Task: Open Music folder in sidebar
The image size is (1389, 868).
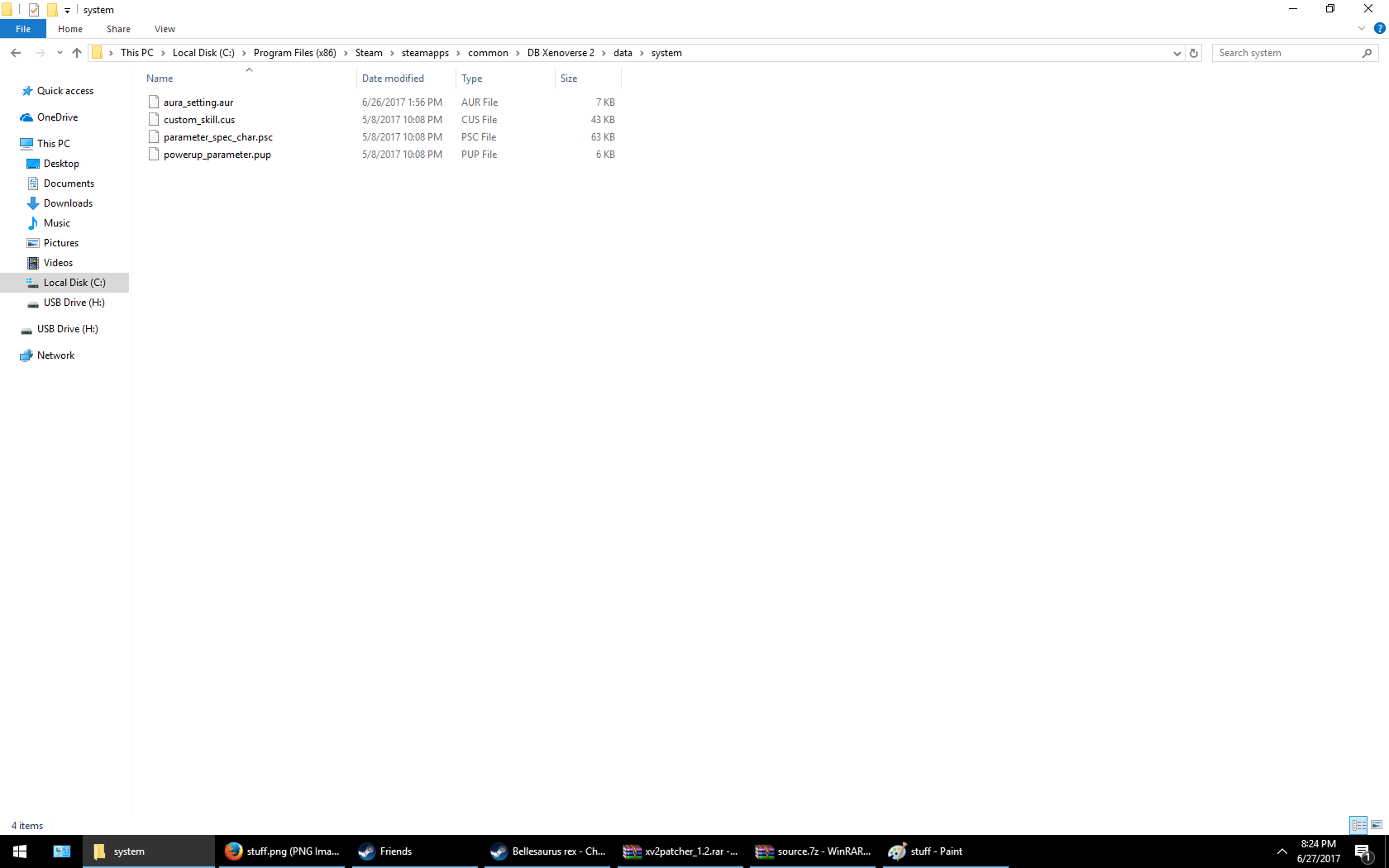Action: tap(57, 223)
